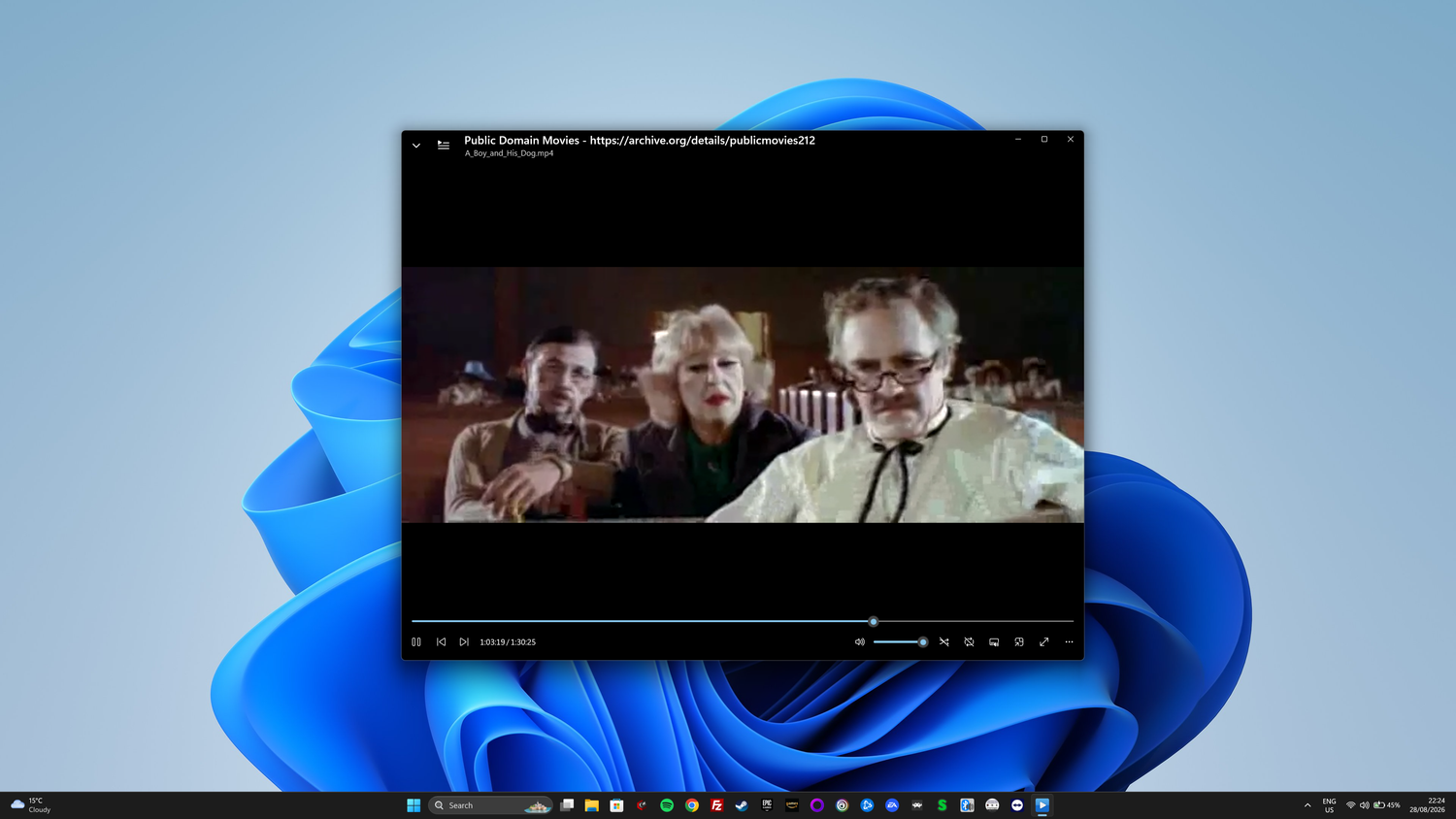
Task: Toggle shuffle in the media player
Action: (943, 641)
